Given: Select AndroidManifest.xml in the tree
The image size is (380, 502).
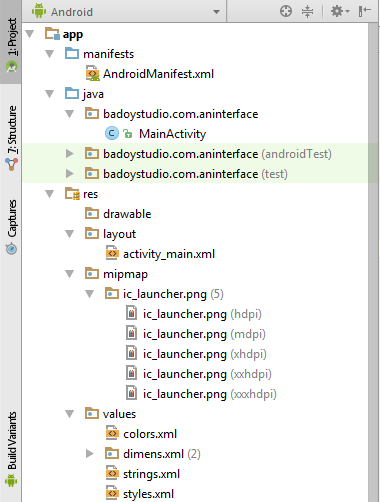Looking at the screenshot, I should pyautogui.click(x=158, y=74).
